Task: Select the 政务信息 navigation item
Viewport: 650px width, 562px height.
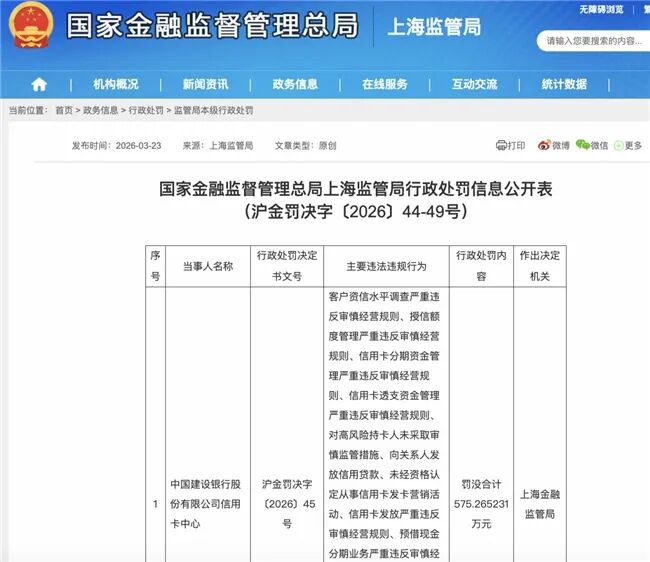Action: tap(295, 84)
